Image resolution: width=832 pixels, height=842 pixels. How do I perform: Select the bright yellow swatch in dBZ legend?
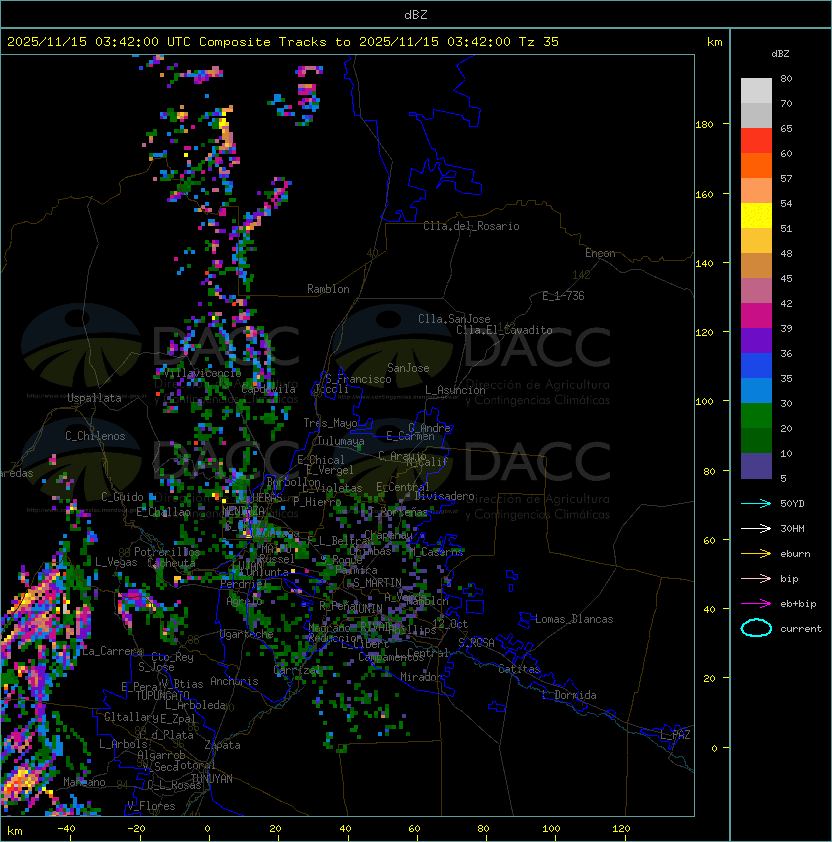click(756, 216)
